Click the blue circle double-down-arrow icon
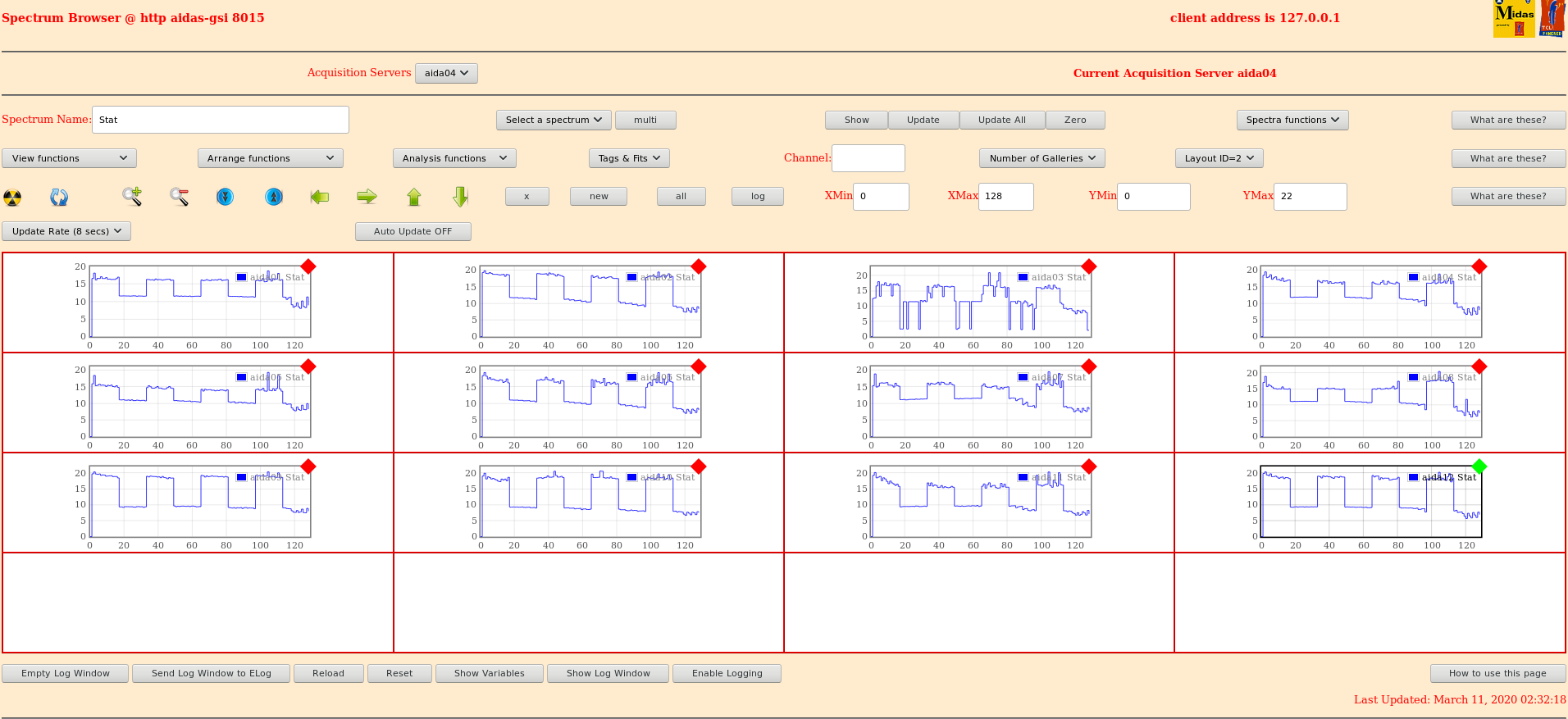 click(225, 197)
